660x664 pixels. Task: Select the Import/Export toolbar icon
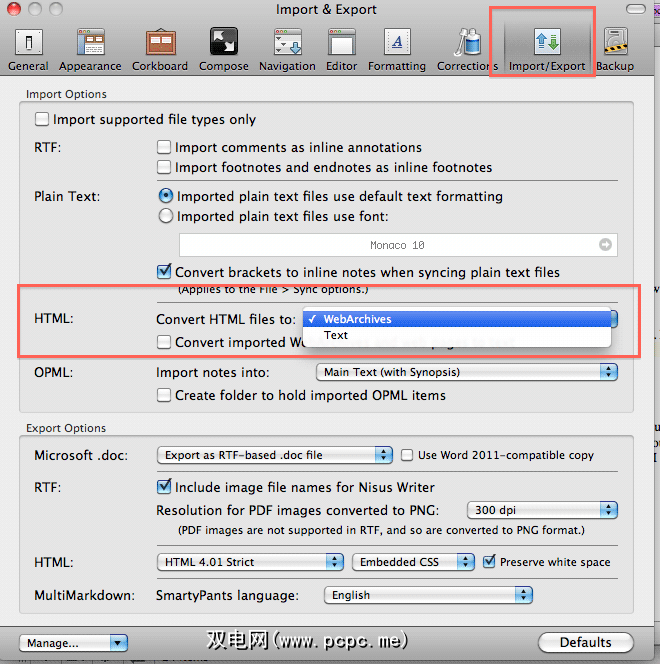(x=547, y=50)
